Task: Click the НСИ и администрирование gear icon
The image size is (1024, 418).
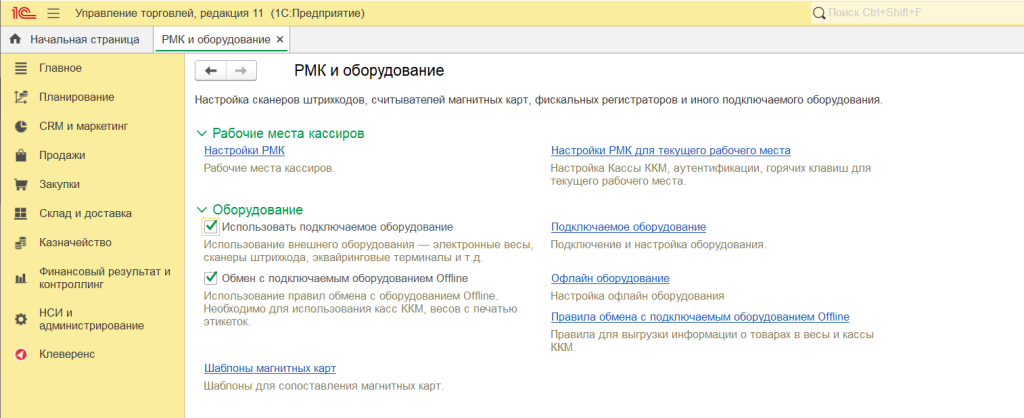Action: click(x=21, y=319)
